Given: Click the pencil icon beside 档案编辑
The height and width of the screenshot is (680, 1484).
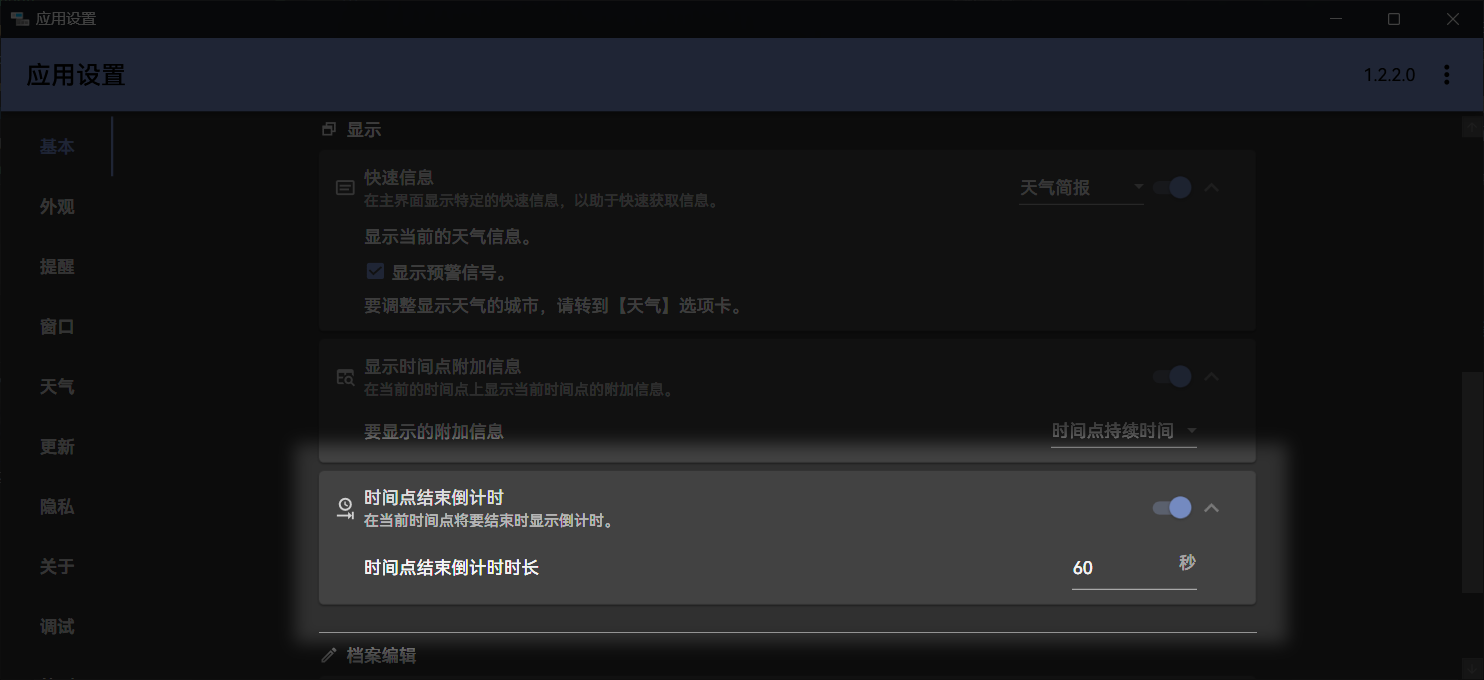Looking at the screenshot, I should tap(329, 655).
